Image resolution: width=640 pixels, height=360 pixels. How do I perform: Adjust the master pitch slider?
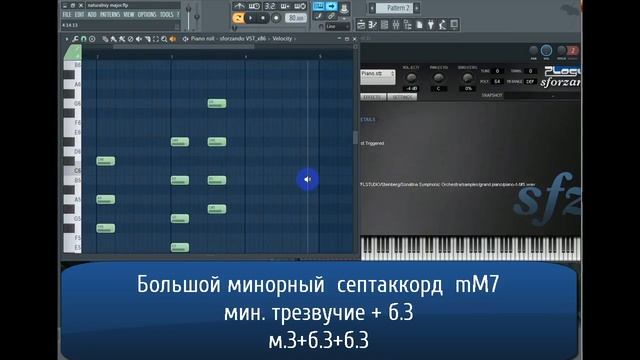pyautogui.click(x=197, y=16)
